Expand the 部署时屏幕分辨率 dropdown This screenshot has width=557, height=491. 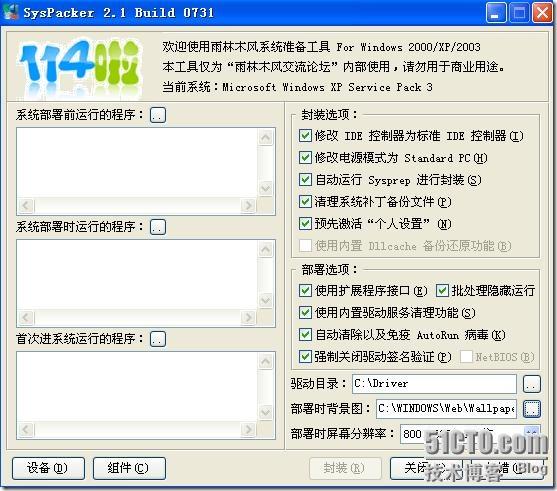coord(532,433)
